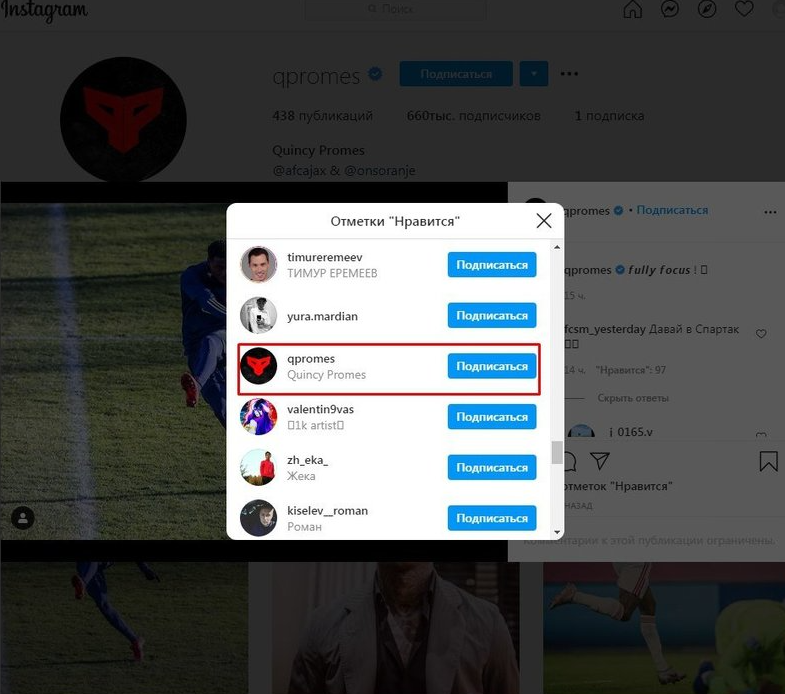Screen dimensions: 785x694
Task: Close the likes dialog with the X
Action: (544, 220)
